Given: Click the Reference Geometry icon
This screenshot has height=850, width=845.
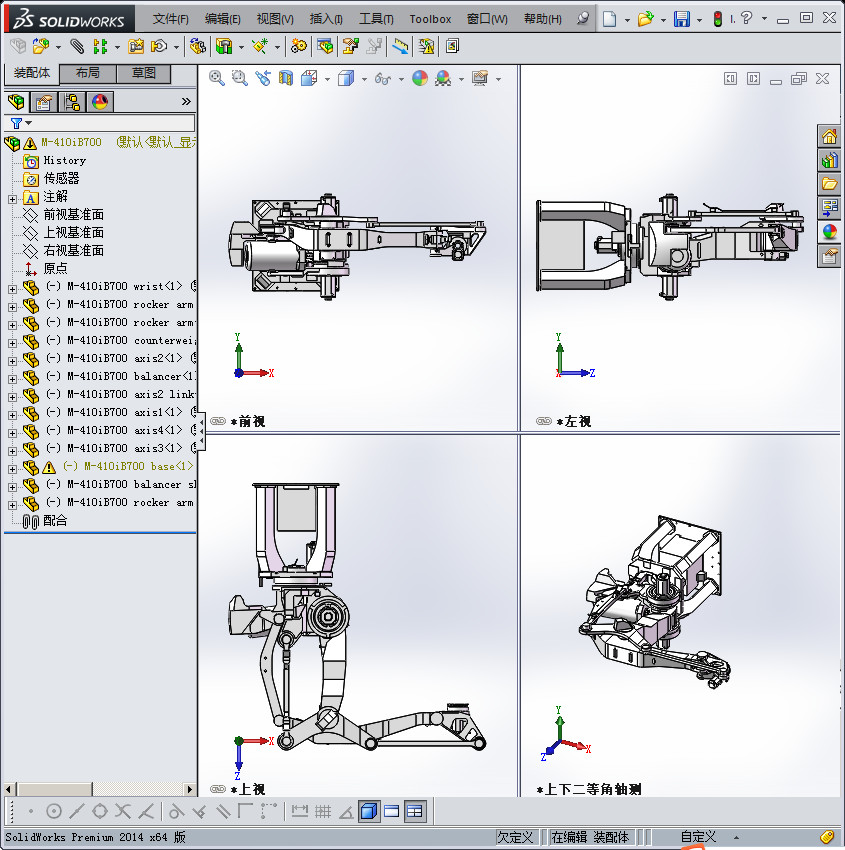Looking at the screenshot, I should pyautogui.click(x=260, y=47).
